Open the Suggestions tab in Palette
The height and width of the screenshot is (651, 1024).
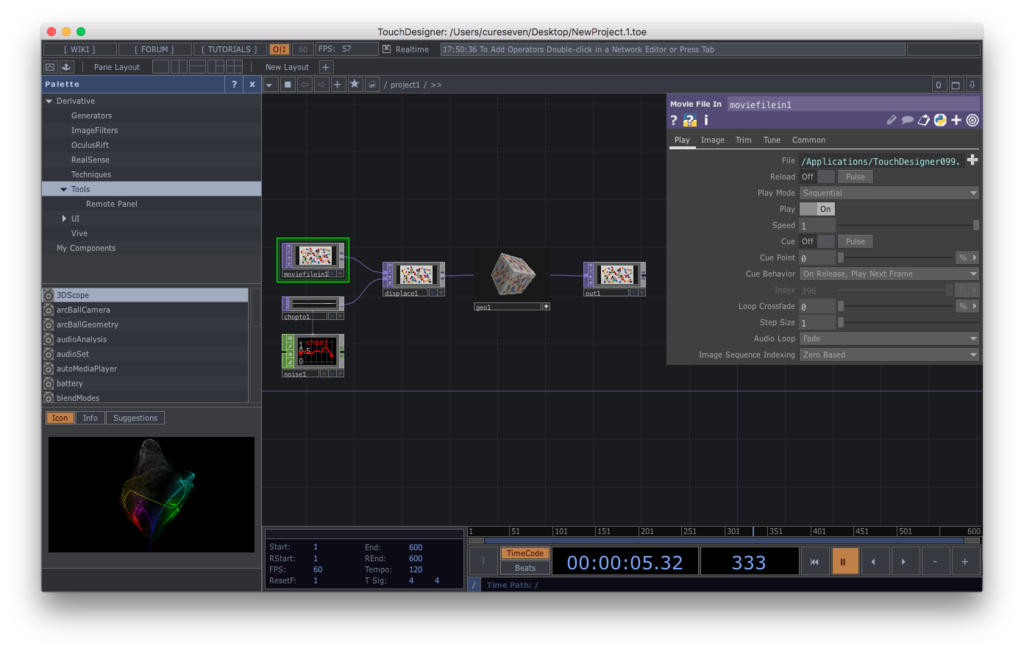(x=135, y=418)
